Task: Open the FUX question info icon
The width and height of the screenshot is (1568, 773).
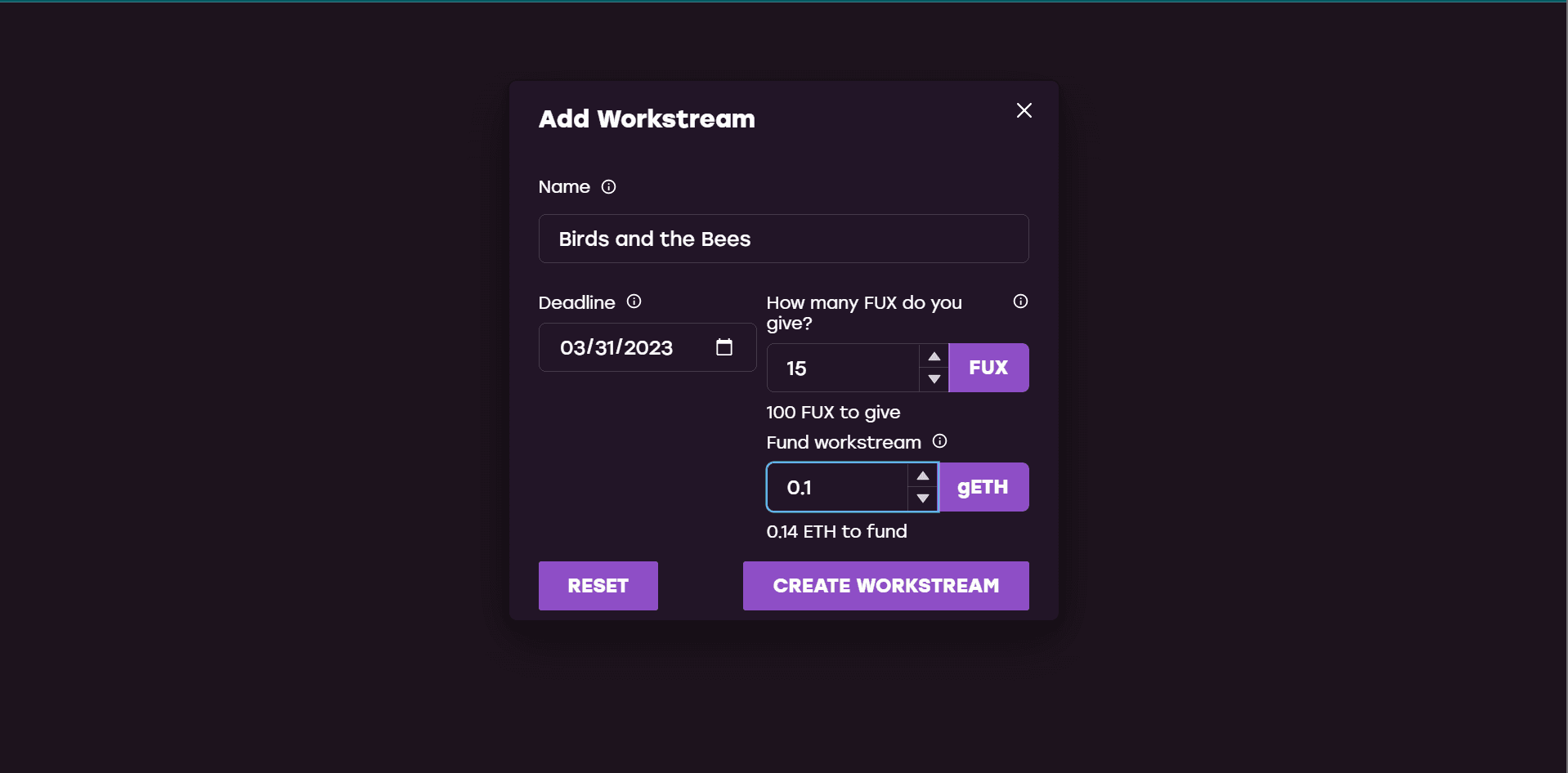Action: (x=1020, y=302)
